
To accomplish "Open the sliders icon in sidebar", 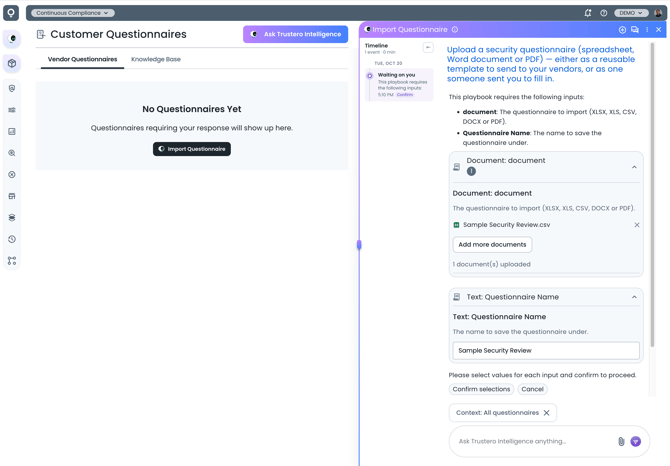I will pyautogui.click(x=12, y=110).
